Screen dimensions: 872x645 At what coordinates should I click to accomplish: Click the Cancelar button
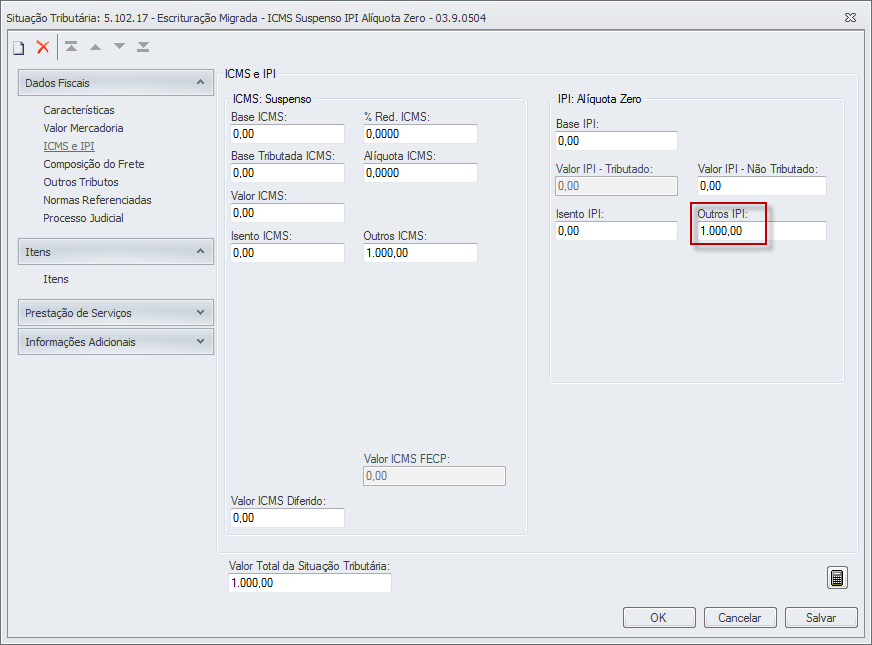pos(740,618)
